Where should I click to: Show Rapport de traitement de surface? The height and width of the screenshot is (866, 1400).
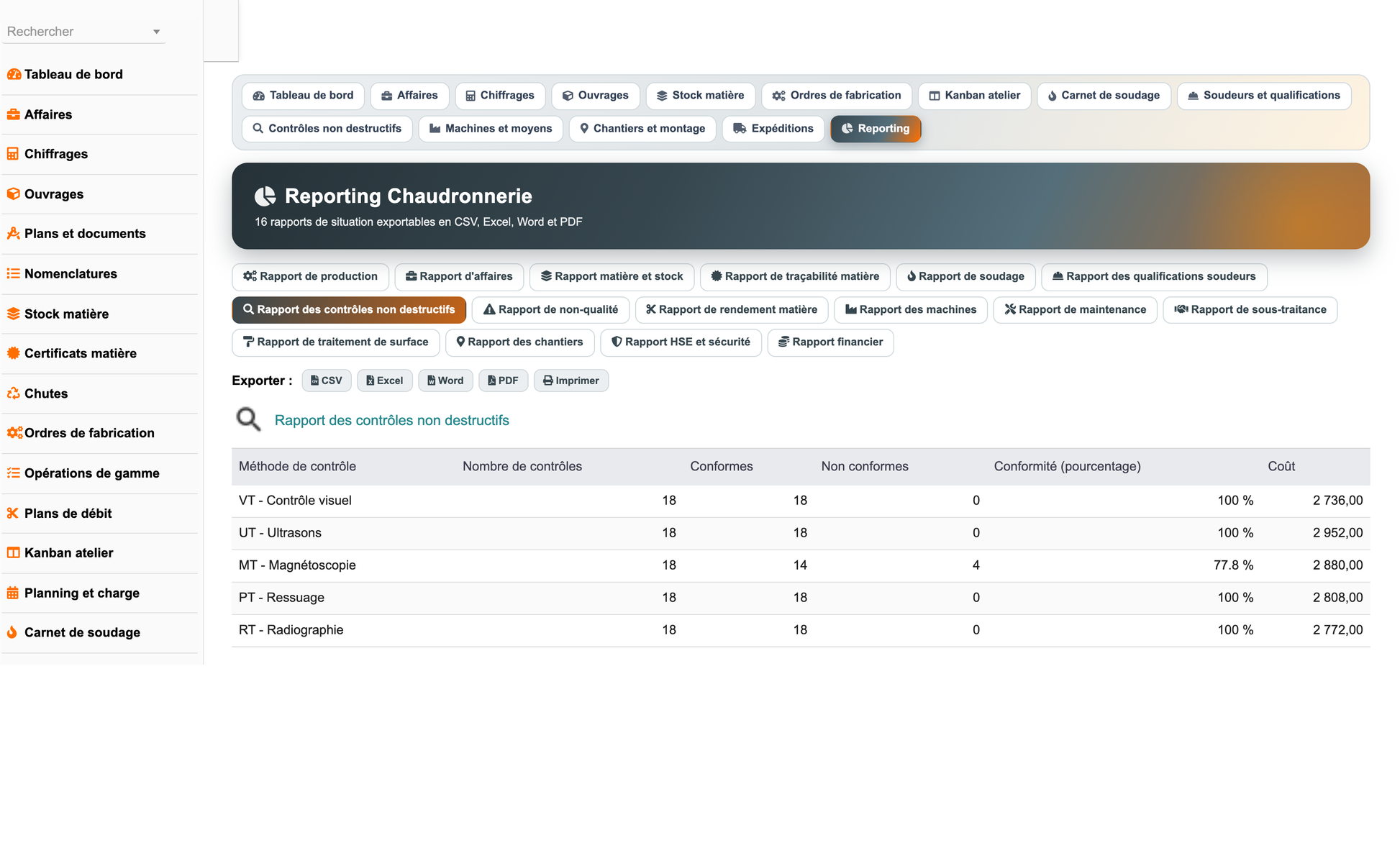(336, 342)
